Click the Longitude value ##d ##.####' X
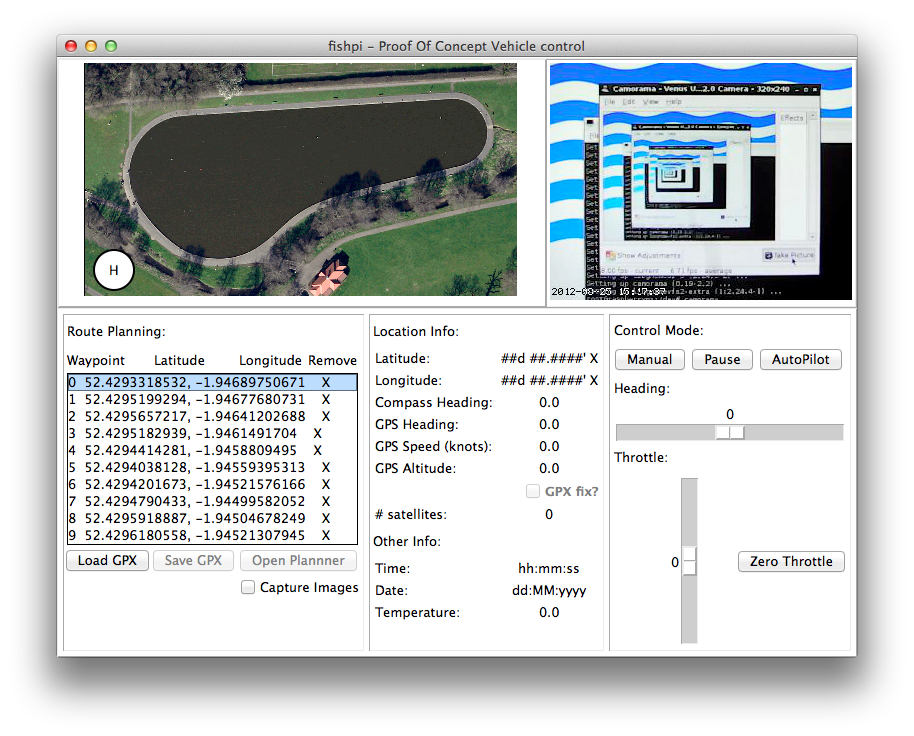This screenshot has width=914, height=736. (549, 380)
